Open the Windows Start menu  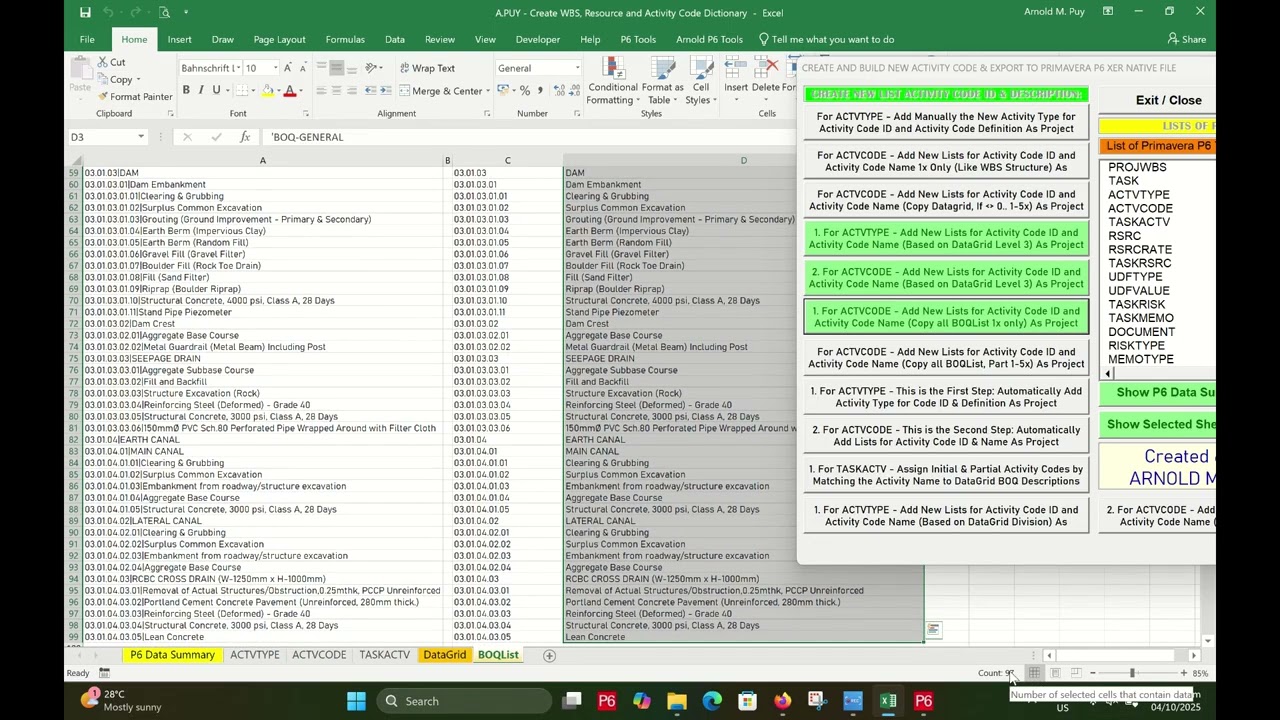356,701
